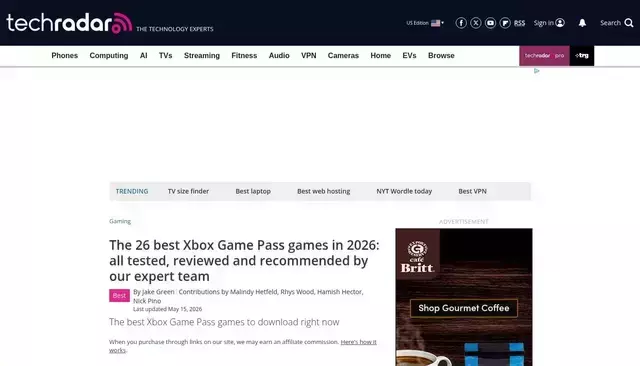
Task: Open contributor Nick Pino profile
Action: point(147,301)
